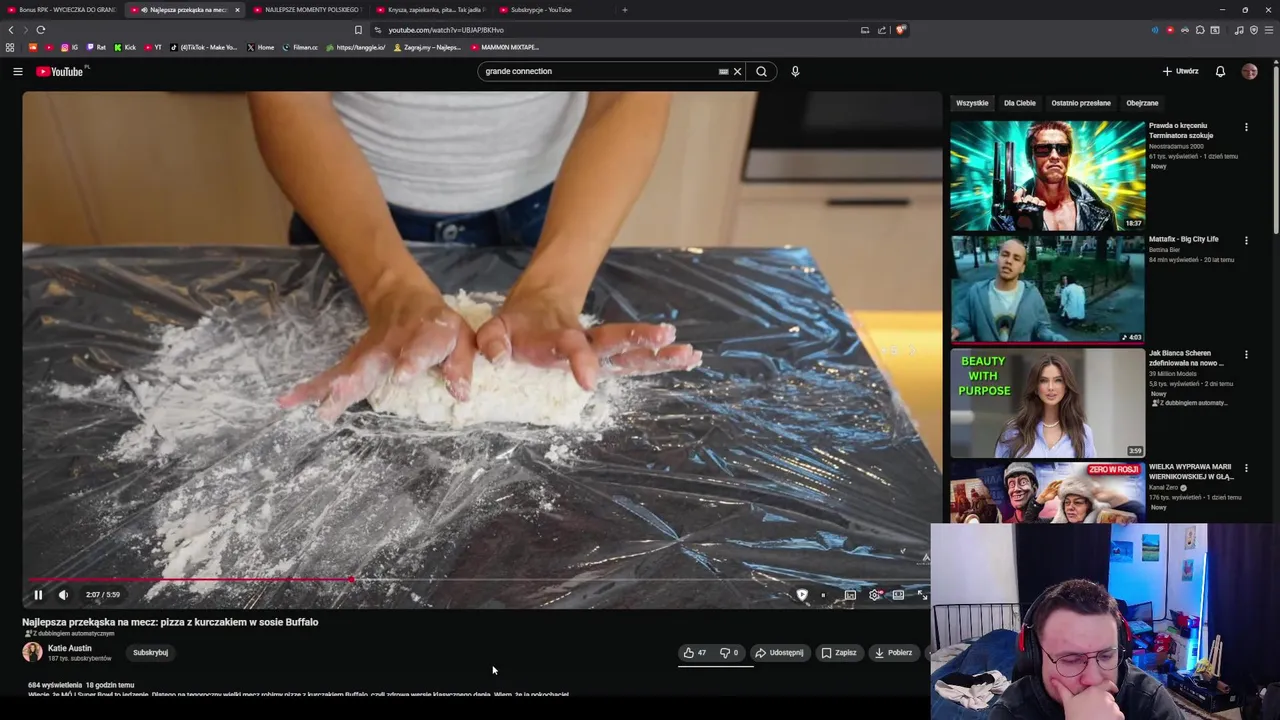Screen dimensions: 1280x720
Task: Toggle theater mode in player
Action: click(x=898, y=595)
